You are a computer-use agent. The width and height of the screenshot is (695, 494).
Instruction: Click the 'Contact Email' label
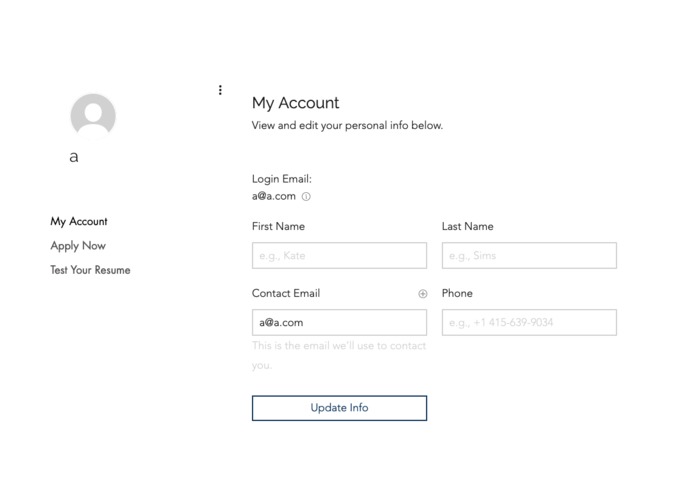pos(286,293)
